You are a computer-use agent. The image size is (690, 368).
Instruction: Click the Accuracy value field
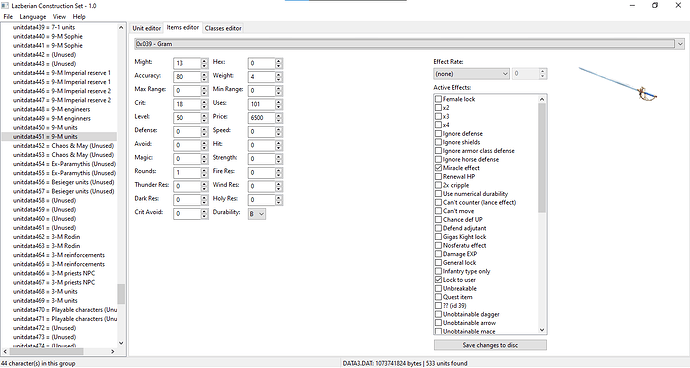click(187, 77)
